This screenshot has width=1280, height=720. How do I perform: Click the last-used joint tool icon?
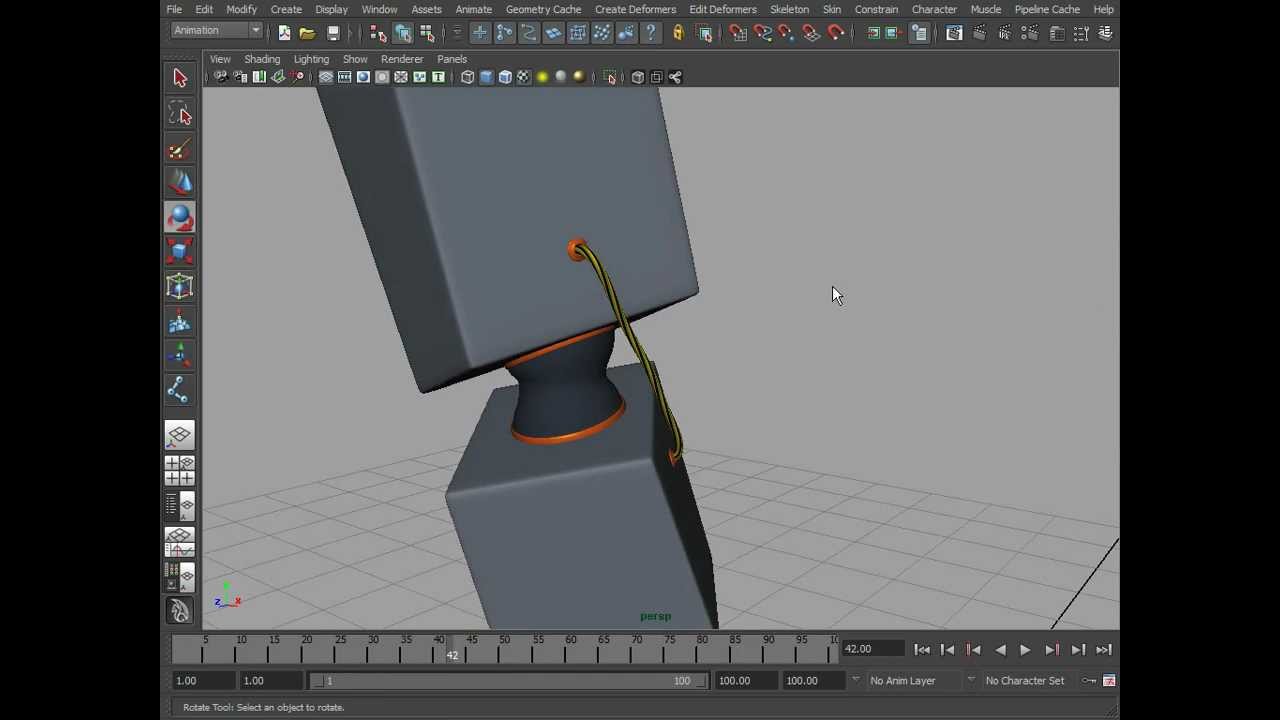180,390
